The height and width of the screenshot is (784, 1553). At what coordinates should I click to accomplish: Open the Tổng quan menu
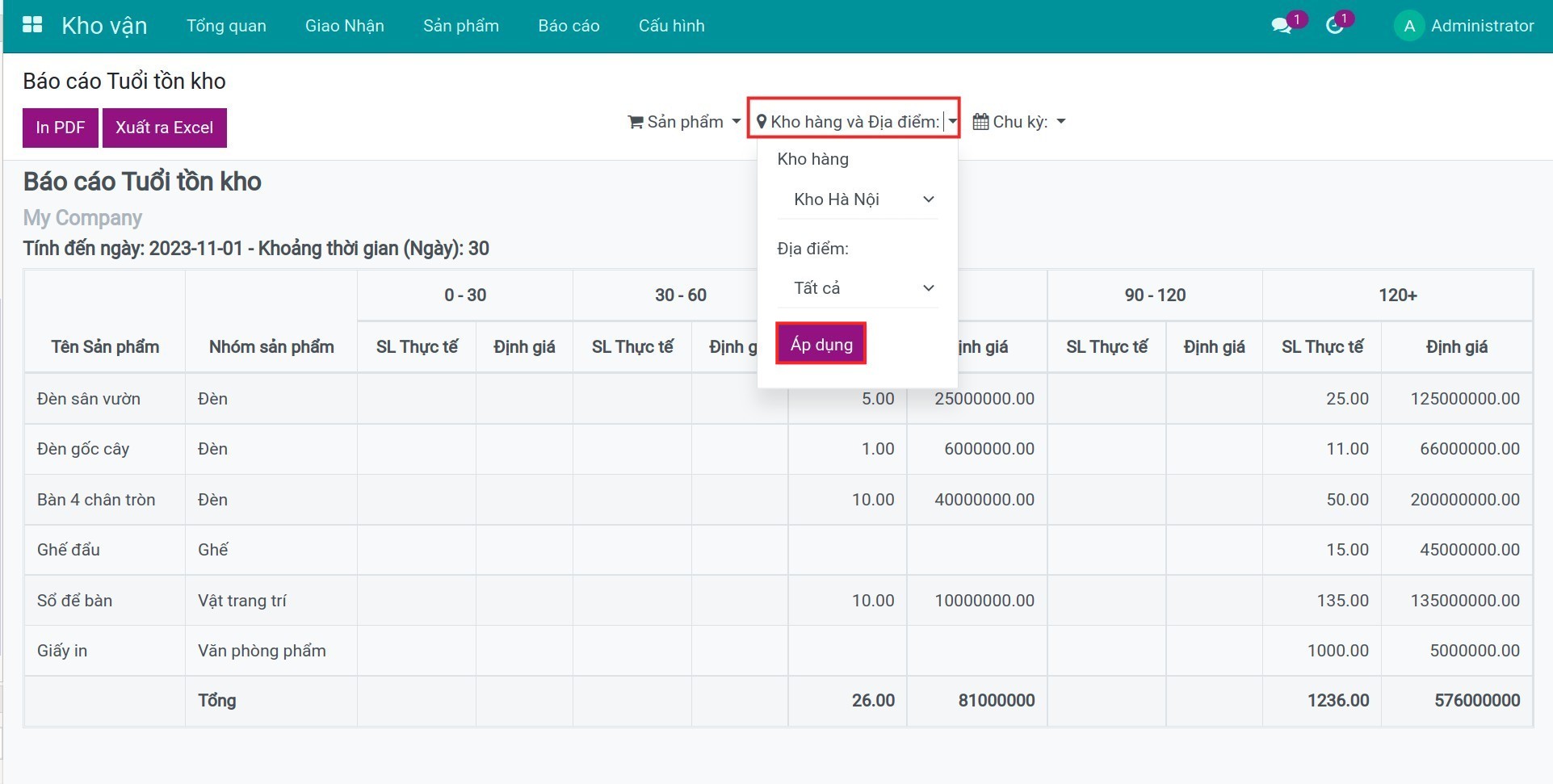(x=226, y=26)
